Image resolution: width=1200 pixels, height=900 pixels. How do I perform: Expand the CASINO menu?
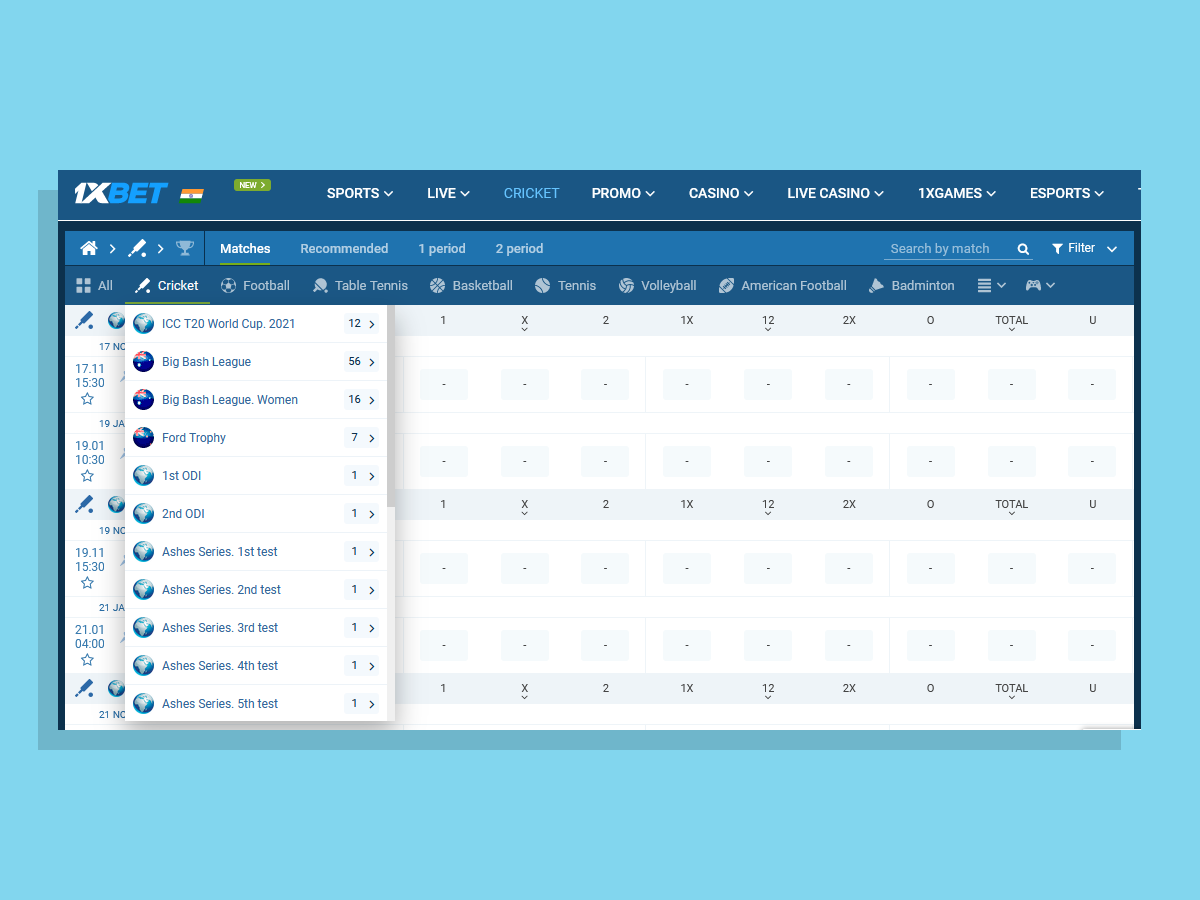point(721,193)
